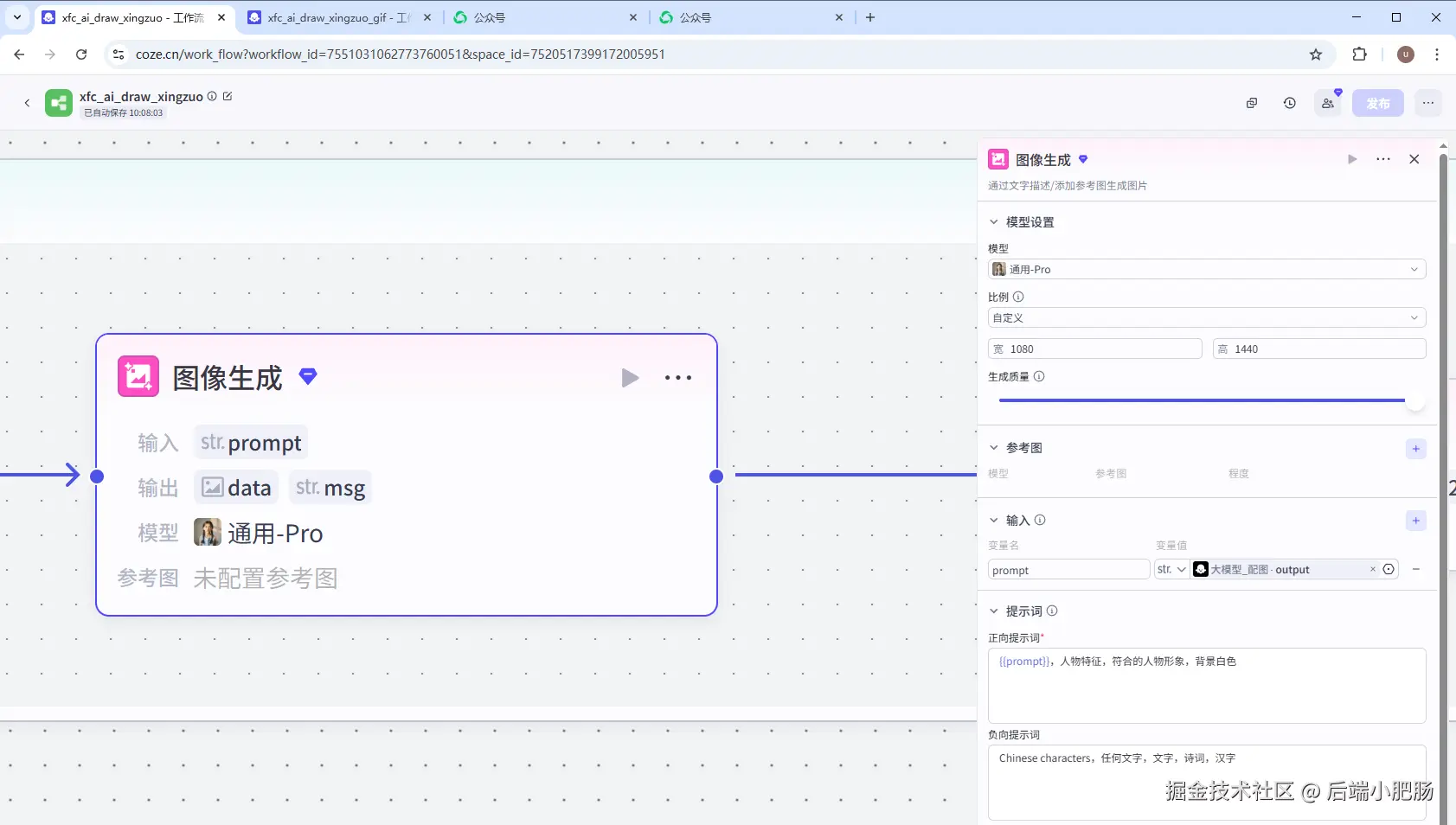Open the 模型 dropdown showing 通用-Pro

(x=1207, y=269)
